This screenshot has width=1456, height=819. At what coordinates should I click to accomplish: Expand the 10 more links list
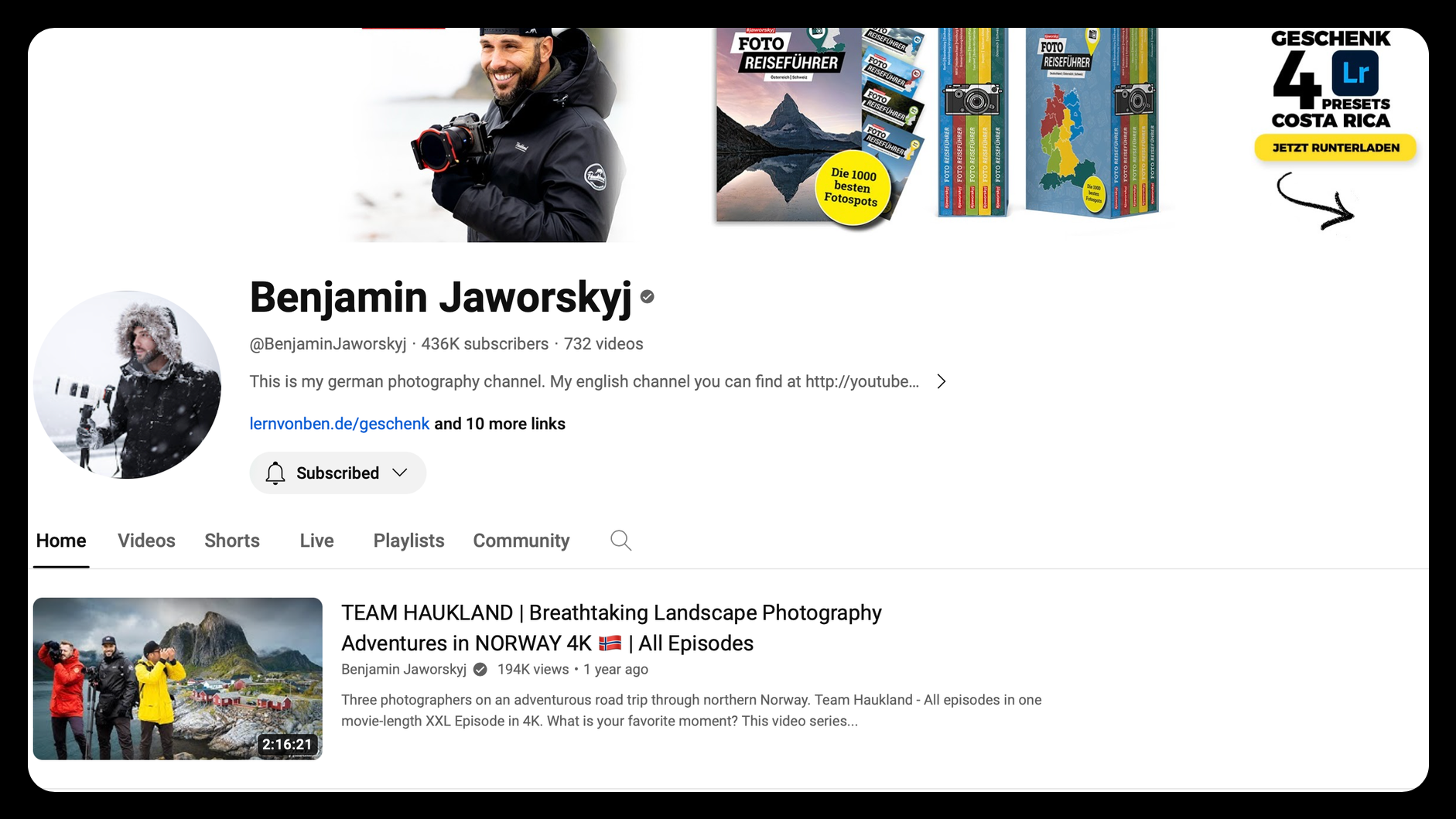[x=500, y=423]
